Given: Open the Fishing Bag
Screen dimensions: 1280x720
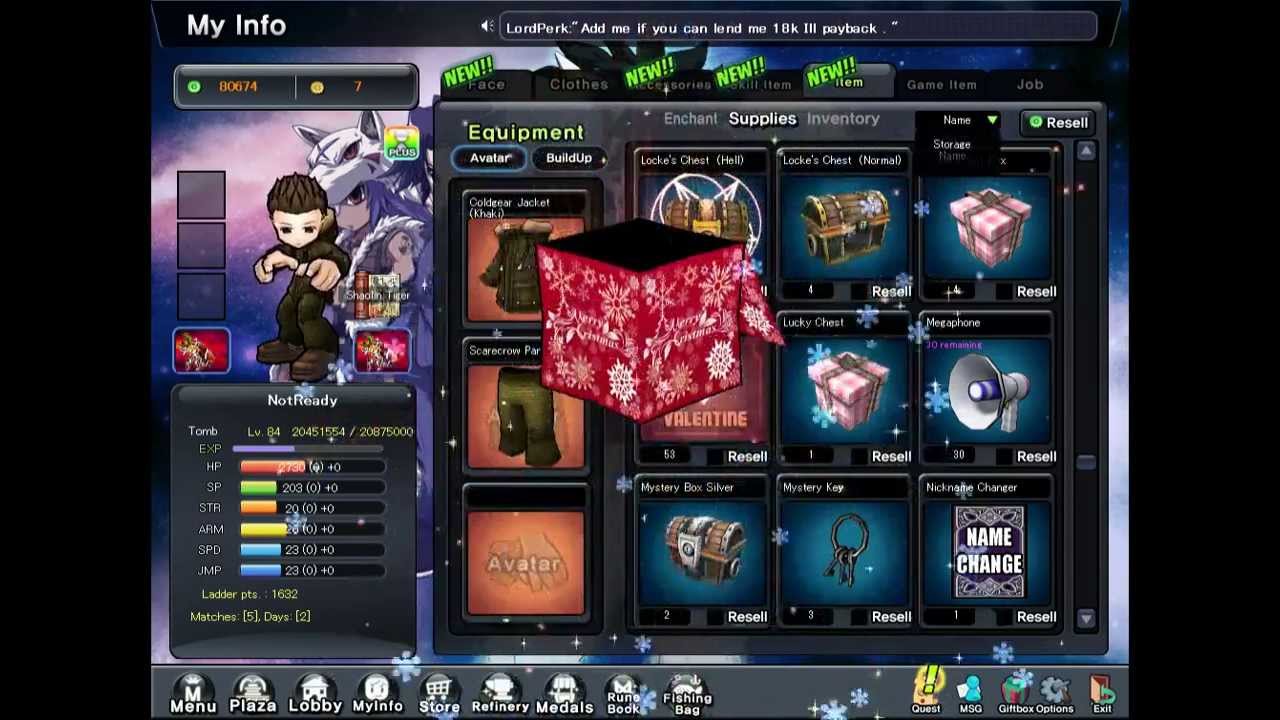Looking at the screenshot, I should [x=687, y=694].
